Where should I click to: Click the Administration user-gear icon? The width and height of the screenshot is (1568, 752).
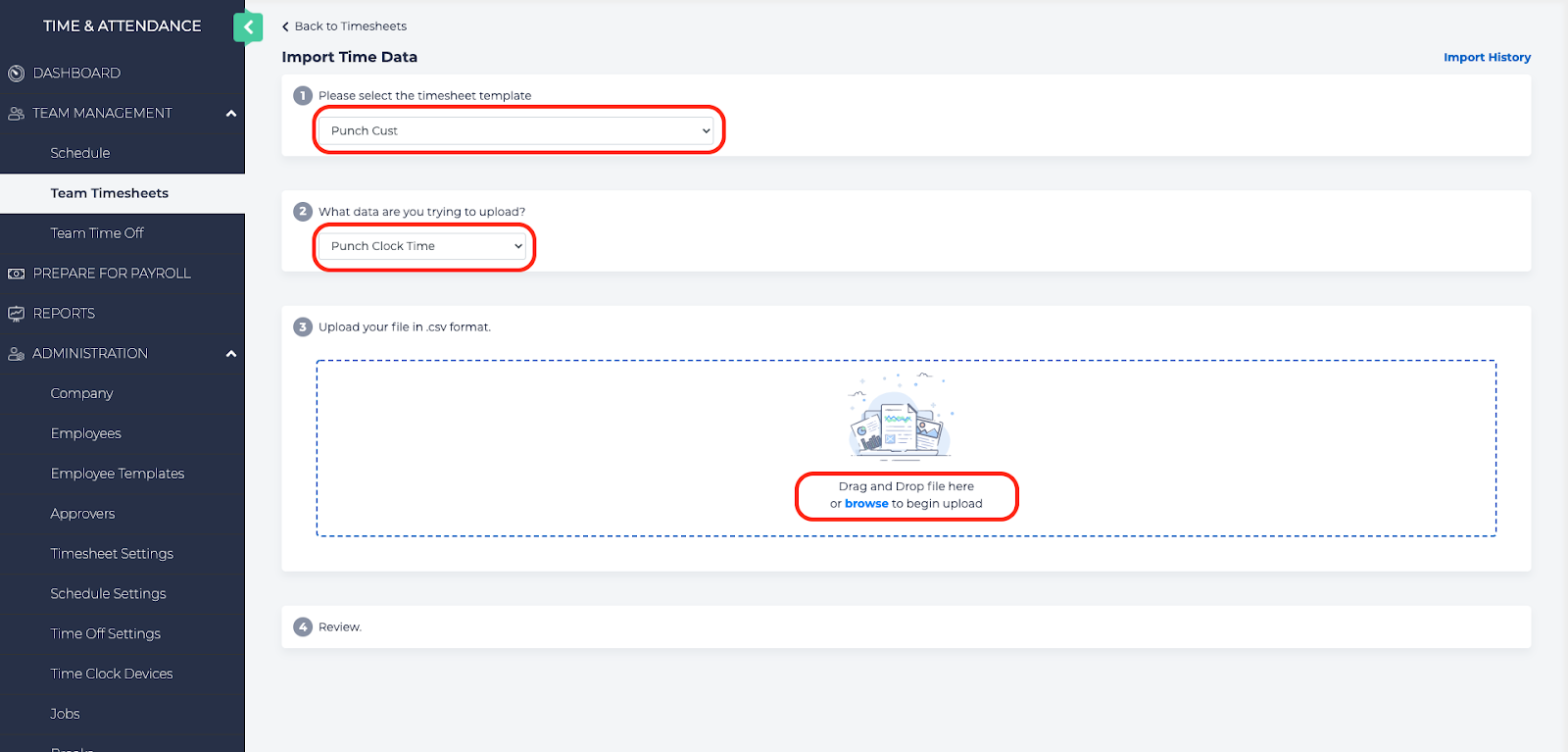tap(16, 354)
